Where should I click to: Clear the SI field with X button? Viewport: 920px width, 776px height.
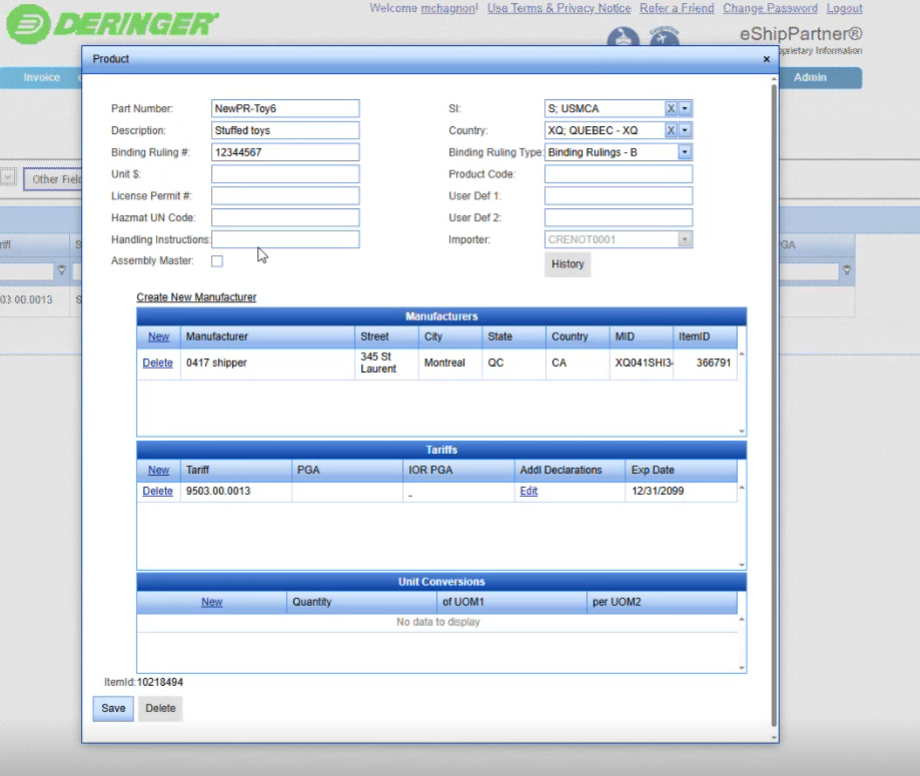pyautogui.click(x=671, y=108)
